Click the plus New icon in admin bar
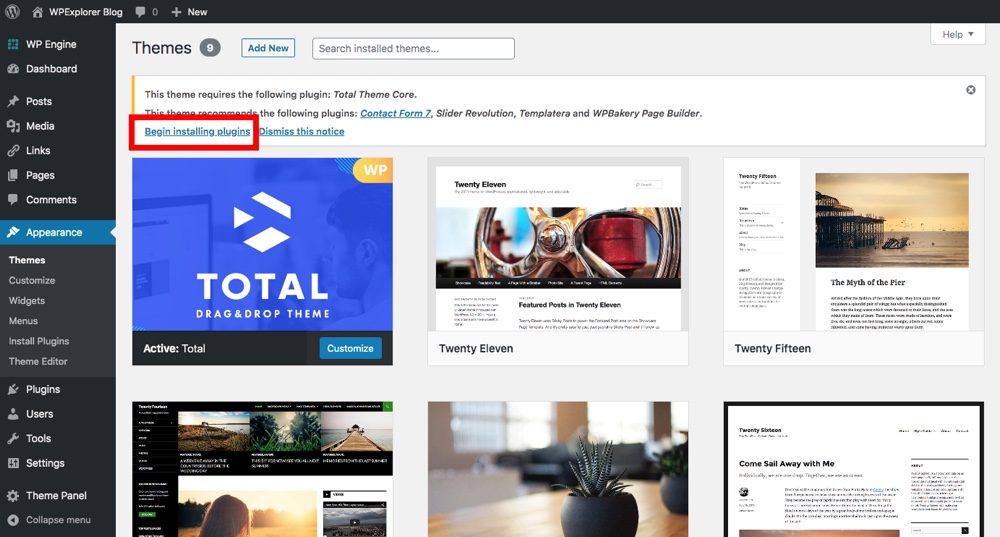 point(177,12)
